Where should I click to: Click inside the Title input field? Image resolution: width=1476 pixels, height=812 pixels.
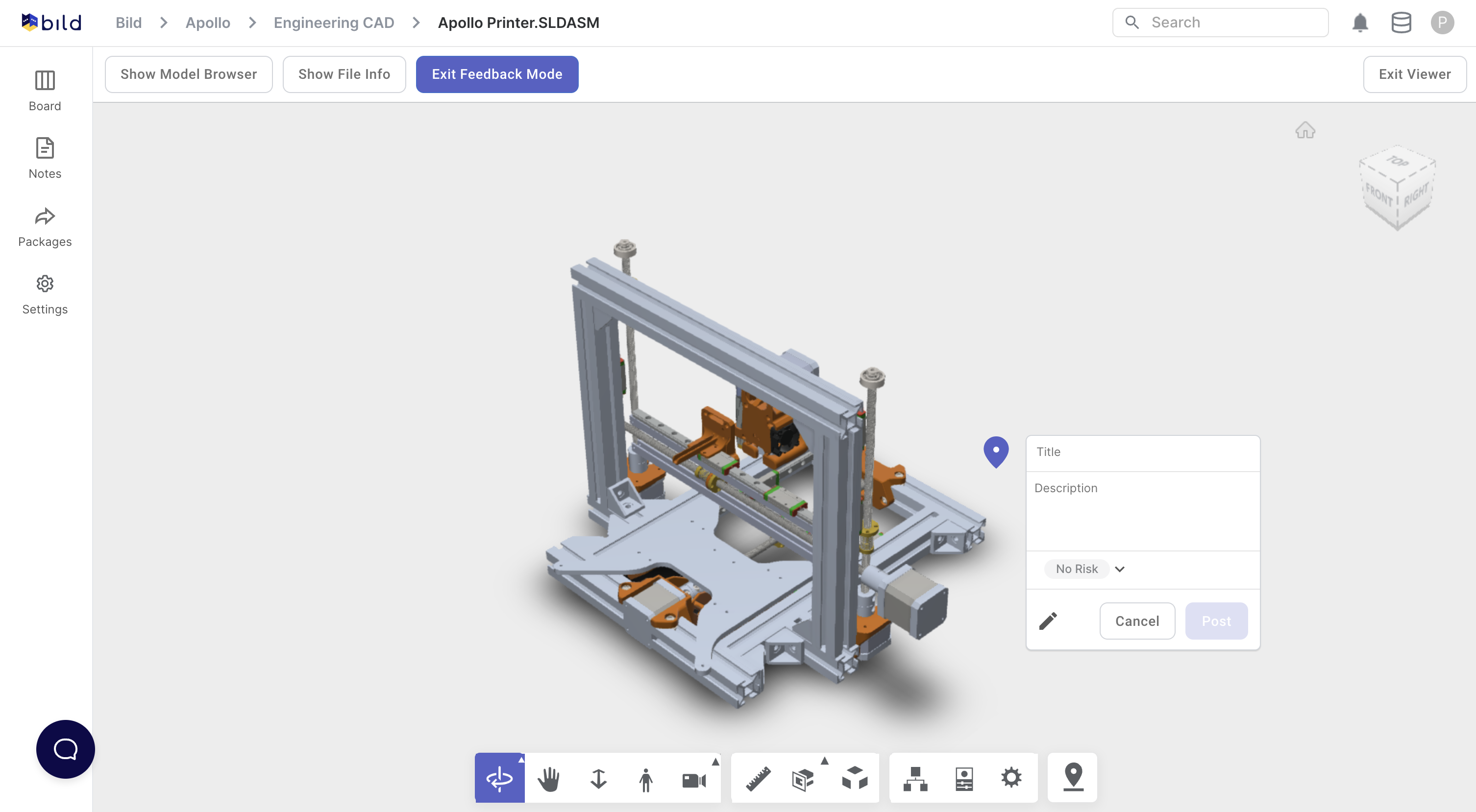coord(1142,453)
